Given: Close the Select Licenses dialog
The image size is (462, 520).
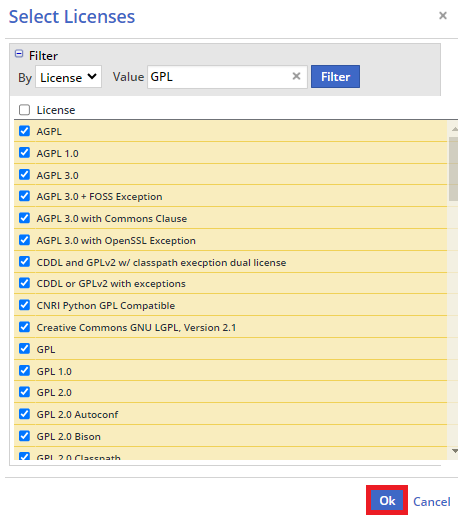Looking at the screenshot, I should 443,15.
